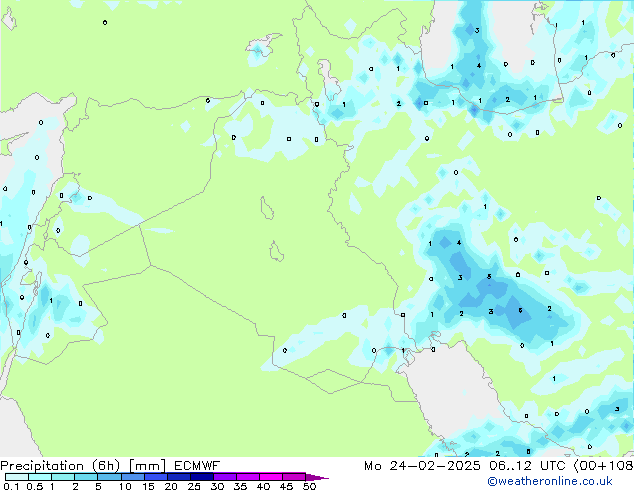The height and width of the screenshot is (490, 634).
Task: Click the (00+108 forecast offset text
Action: (603, 466)
